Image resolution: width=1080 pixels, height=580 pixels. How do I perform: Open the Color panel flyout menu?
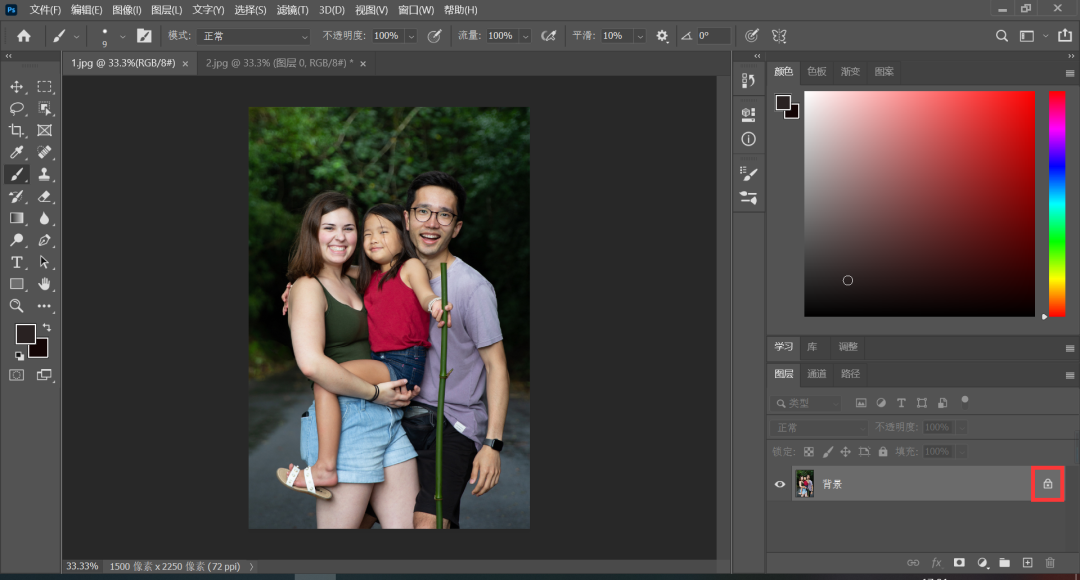[1070, 73]
